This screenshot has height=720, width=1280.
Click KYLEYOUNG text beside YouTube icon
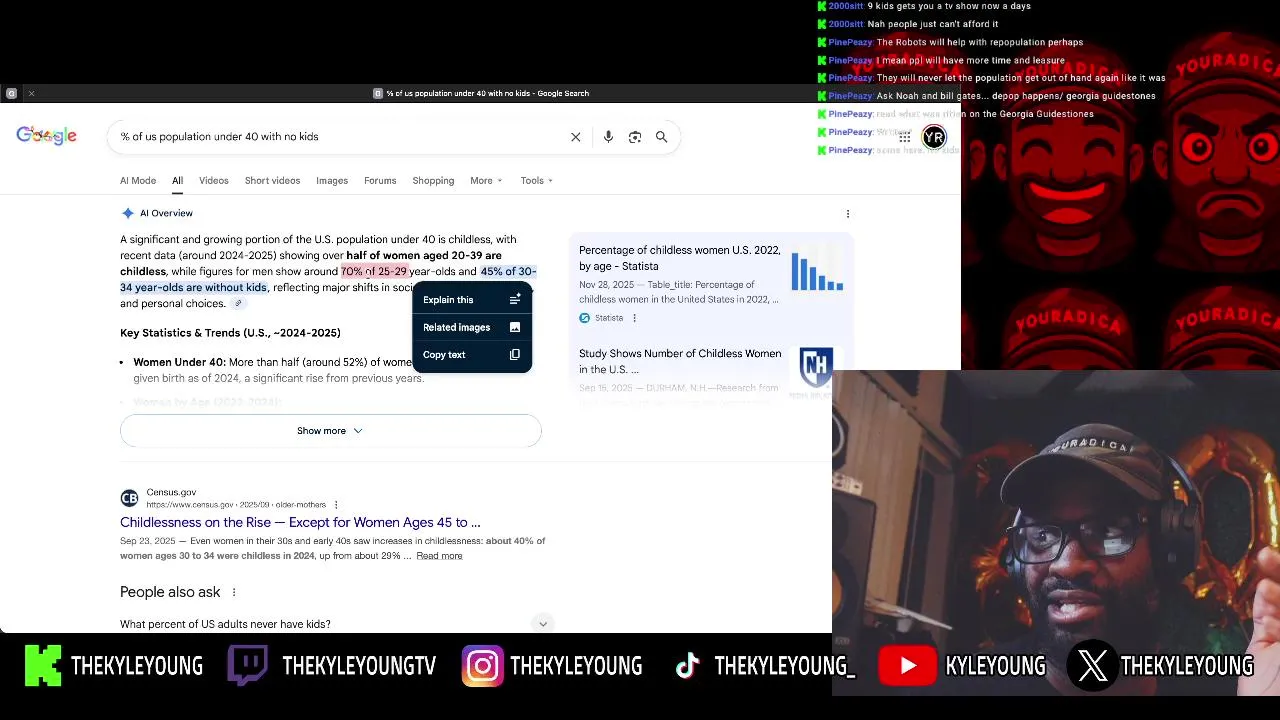click(x=995, y=666)
